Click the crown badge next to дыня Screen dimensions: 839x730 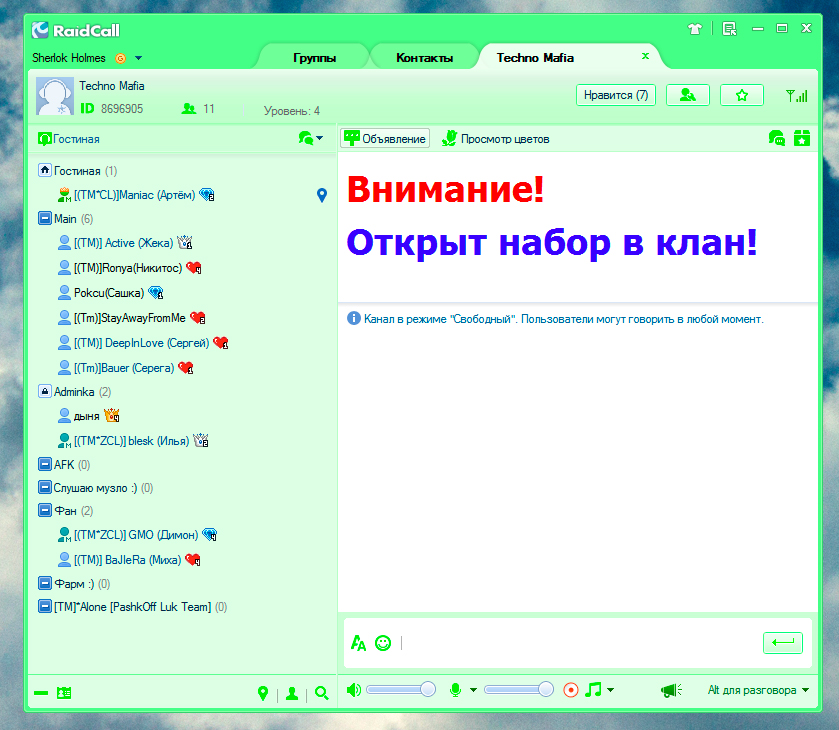(x=112, y=415)
